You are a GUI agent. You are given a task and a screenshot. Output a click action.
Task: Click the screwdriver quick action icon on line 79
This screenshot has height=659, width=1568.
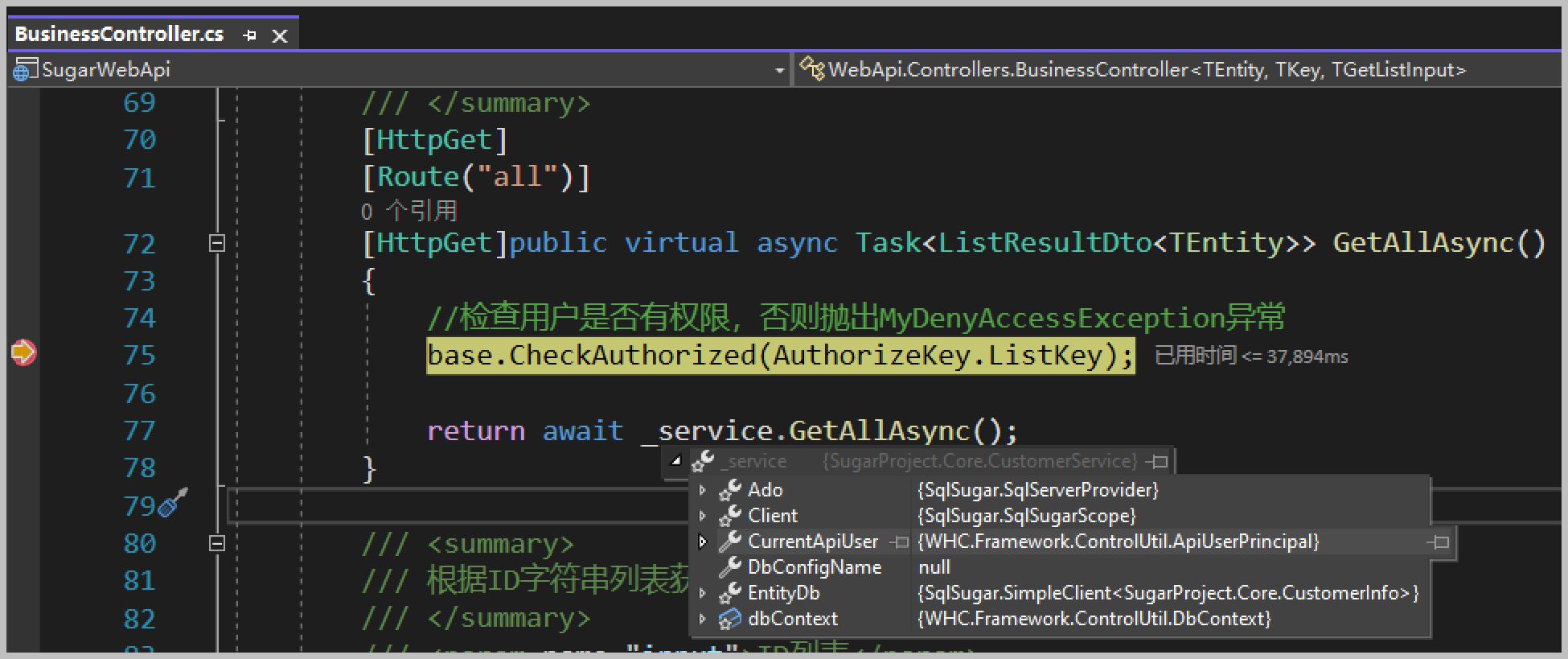(173, 503)
